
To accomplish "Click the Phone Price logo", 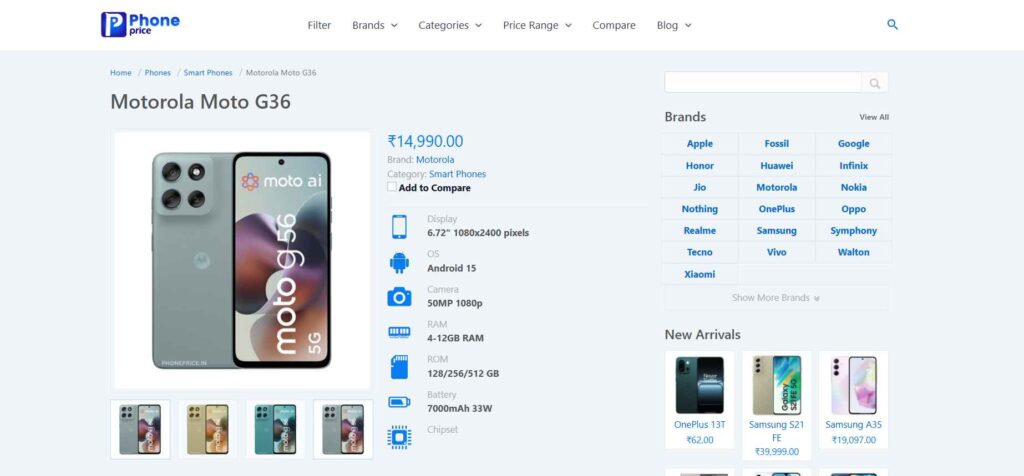I will (140, 25).
